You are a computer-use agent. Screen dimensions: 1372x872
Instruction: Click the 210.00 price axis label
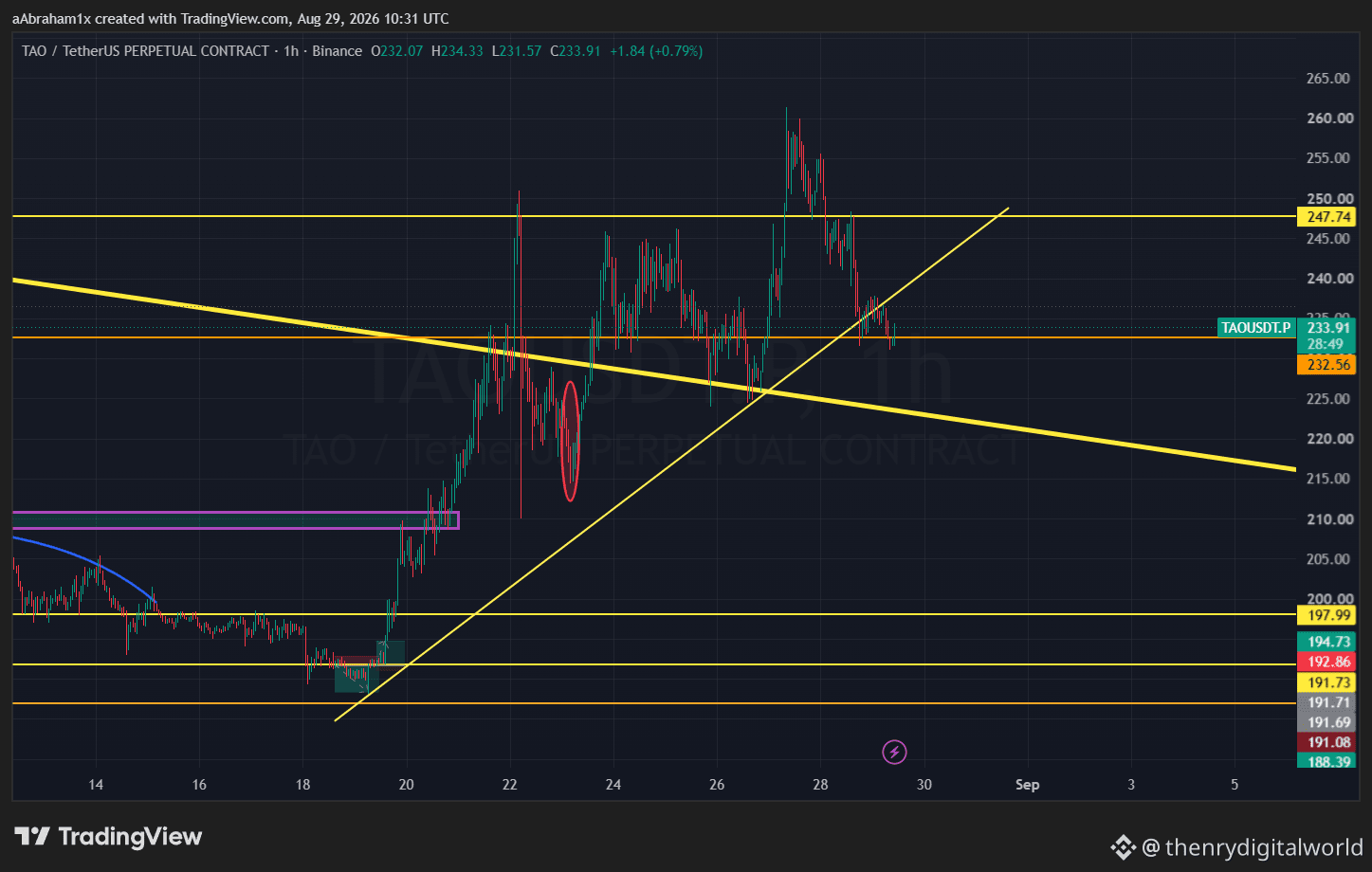pos(1328,518)
